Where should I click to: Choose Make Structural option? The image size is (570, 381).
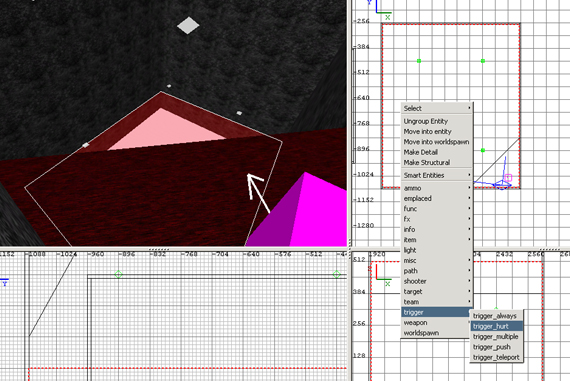click(x=437, y=163)
